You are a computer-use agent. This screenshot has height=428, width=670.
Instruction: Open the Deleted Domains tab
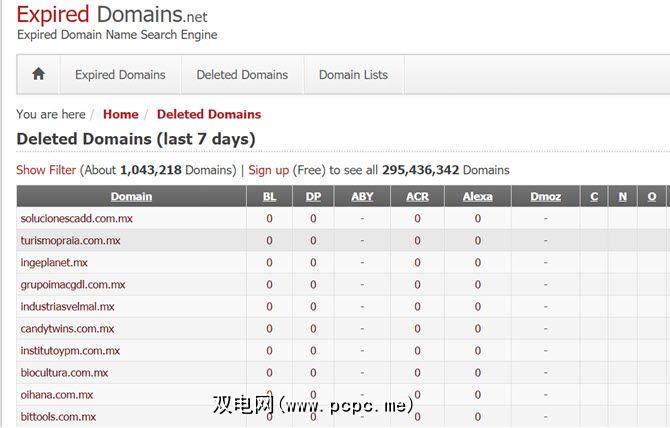(x=242, y=75)
